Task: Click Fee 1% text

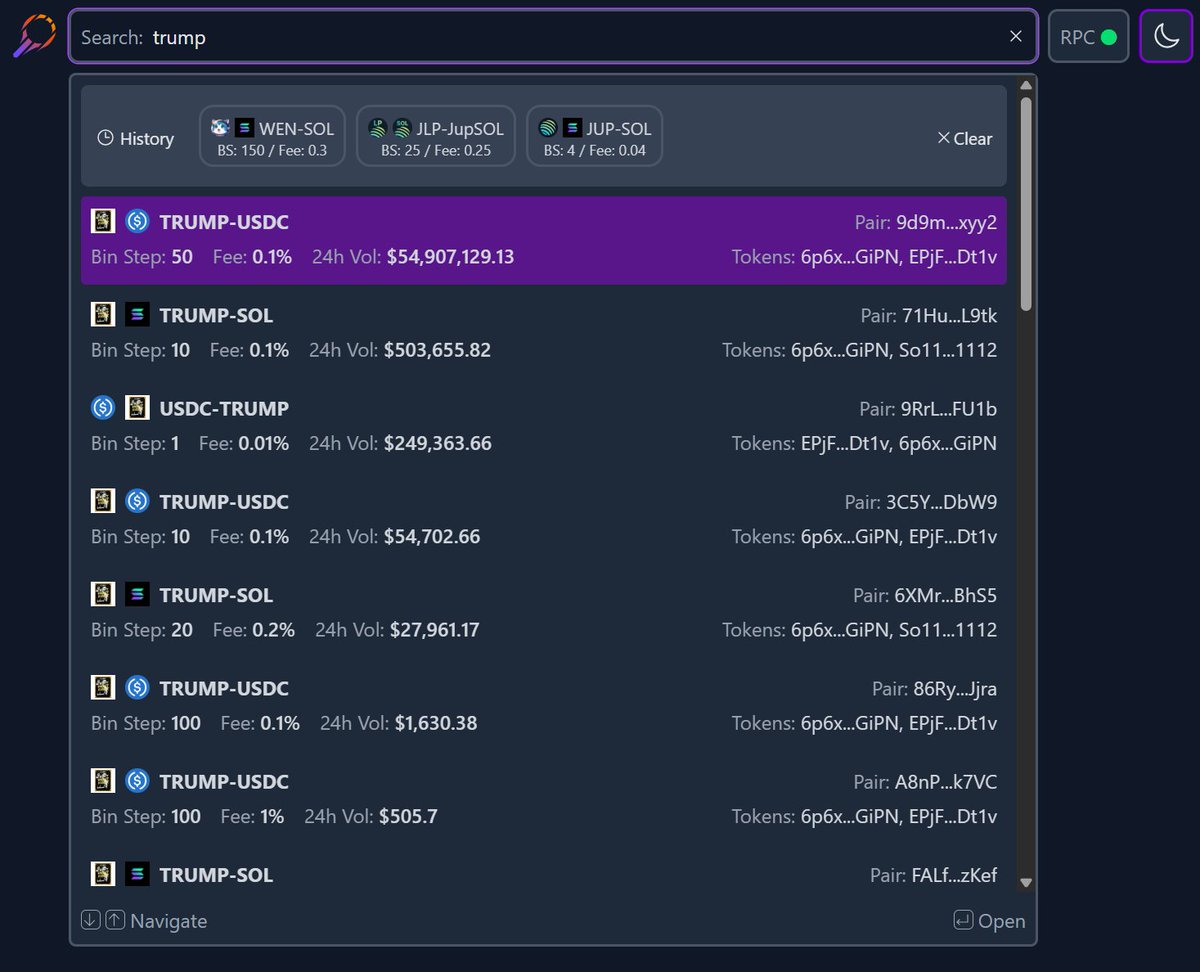Action: tap(252, 816)
